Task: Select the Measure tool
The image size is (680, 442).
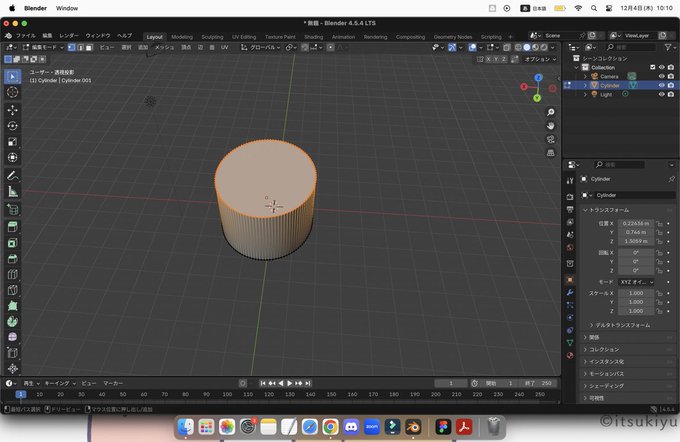Action: pyautogui.click(x=13, y=192)
